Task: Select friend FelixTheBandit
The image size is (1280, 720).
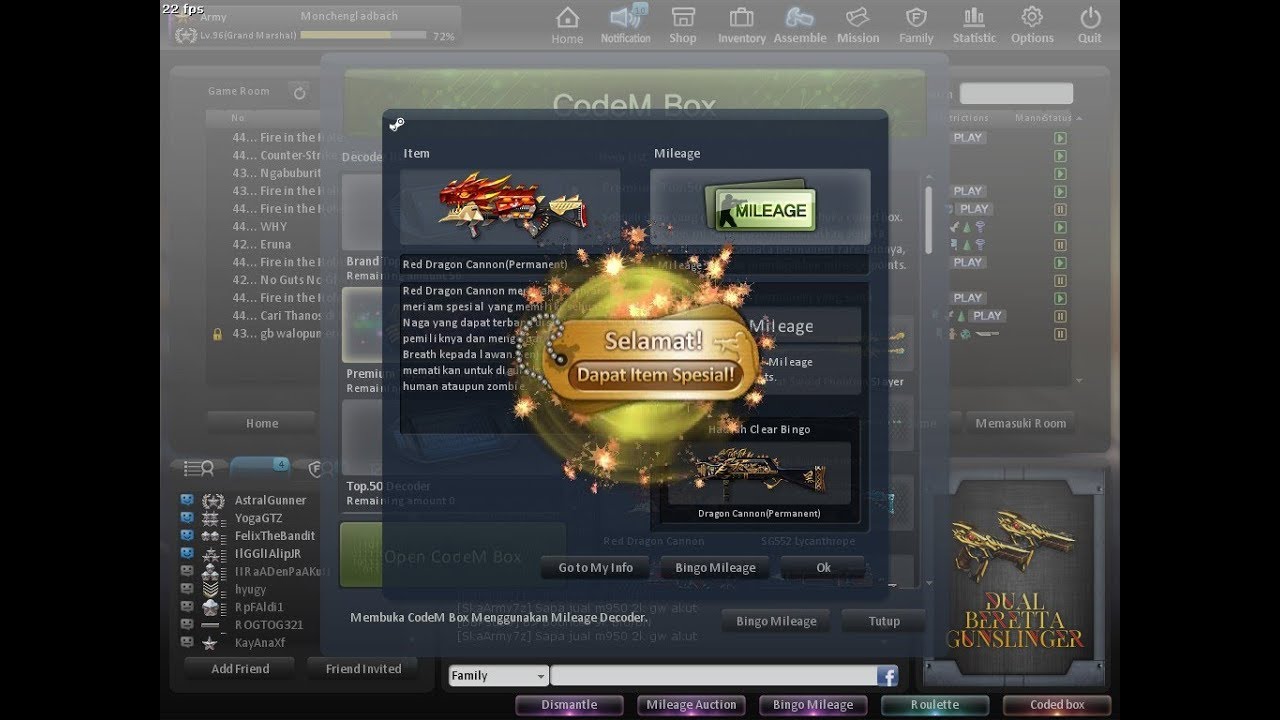Action: pos(275,536)
